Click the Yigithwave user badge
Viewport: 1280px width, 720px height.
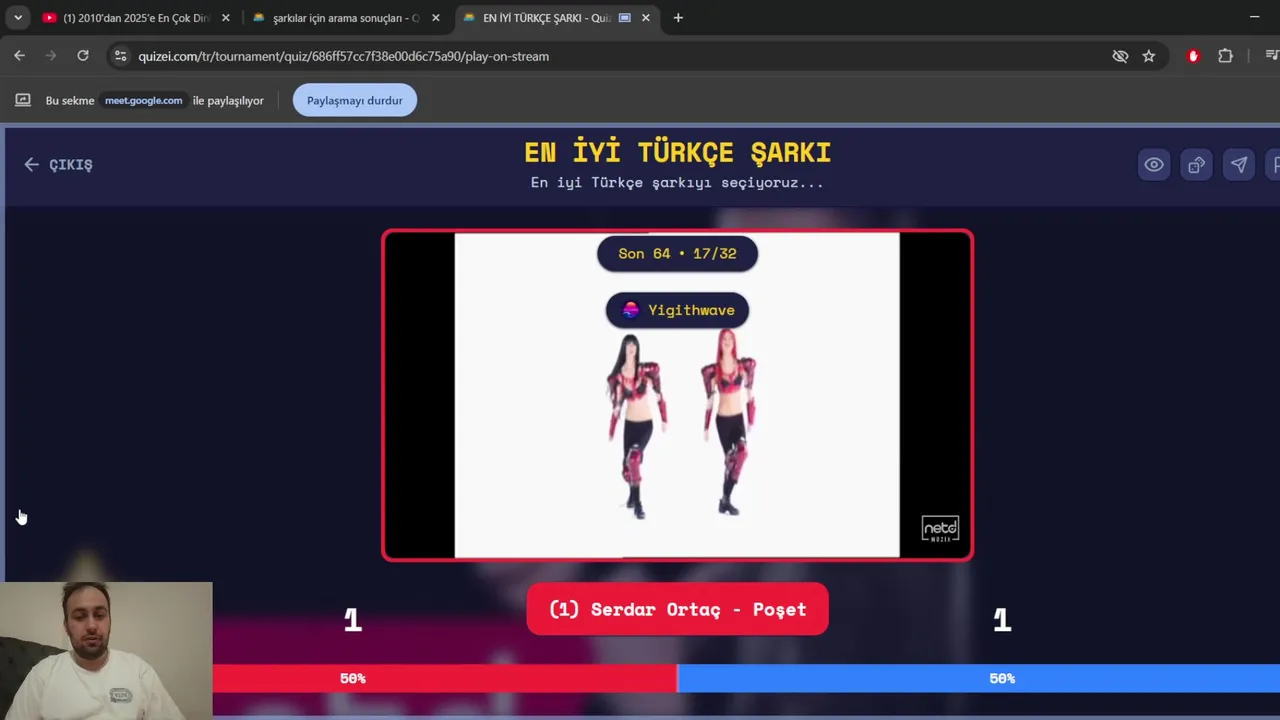pyautogui.click(x=677, y=310)
